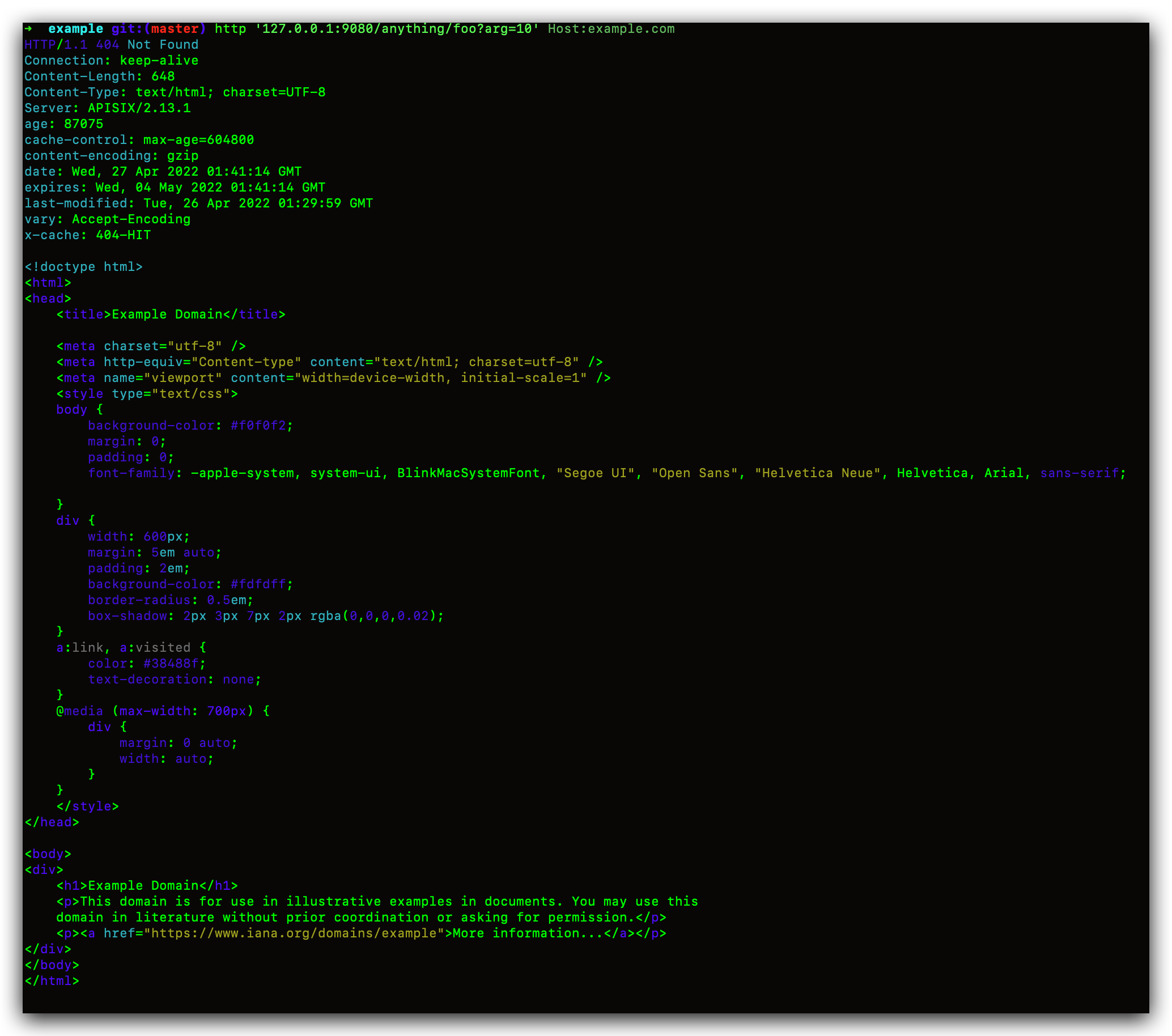Click the '<!doctype html>' line

point(83,266)
